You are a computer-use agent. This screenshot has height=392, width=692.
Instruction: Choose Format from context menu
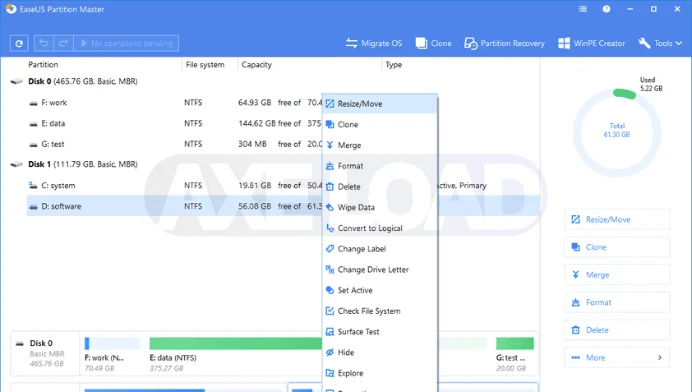pos(380,166)
